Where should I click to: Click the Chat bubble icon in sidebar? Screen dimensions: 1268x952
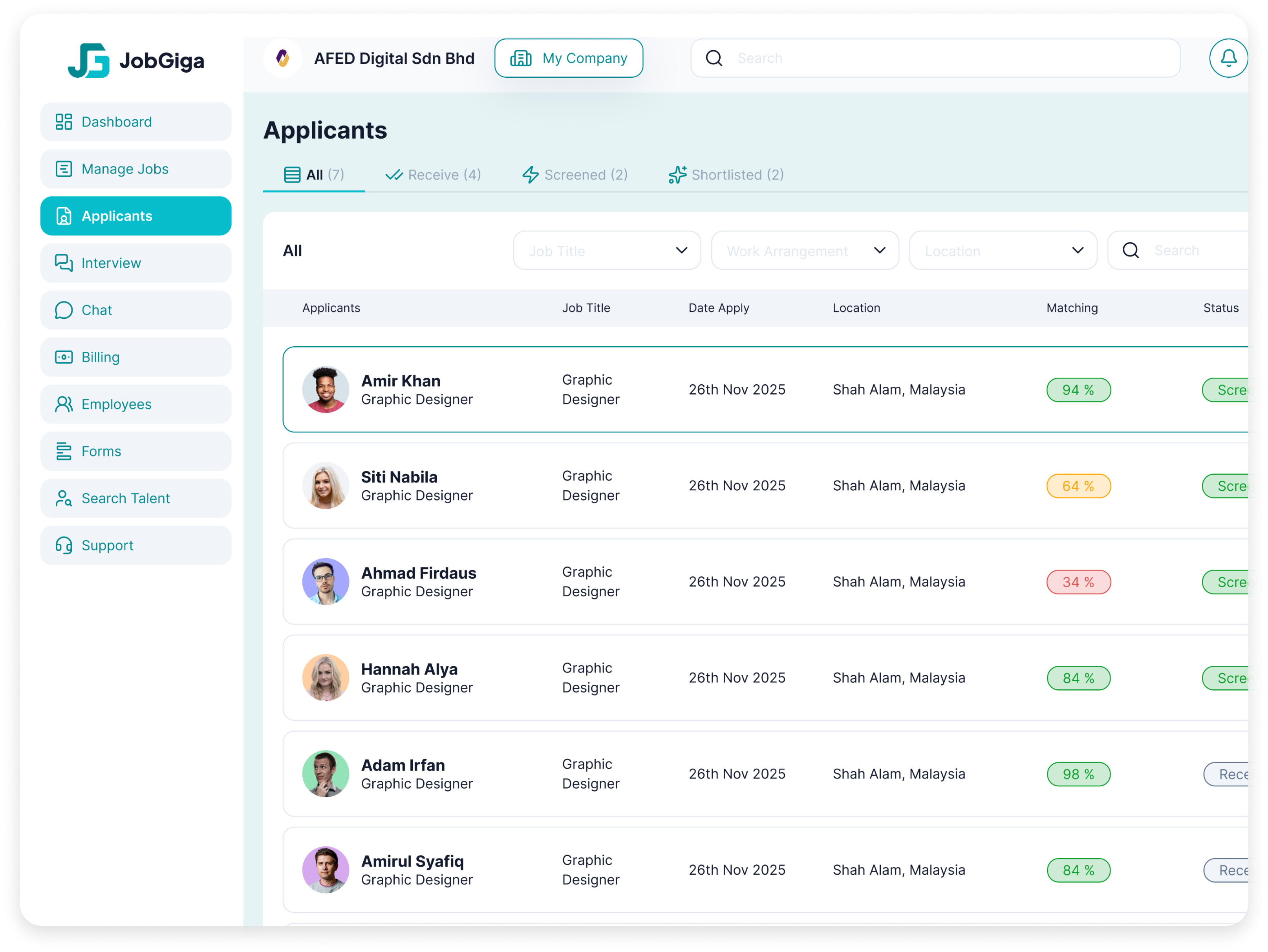[64, 310]
